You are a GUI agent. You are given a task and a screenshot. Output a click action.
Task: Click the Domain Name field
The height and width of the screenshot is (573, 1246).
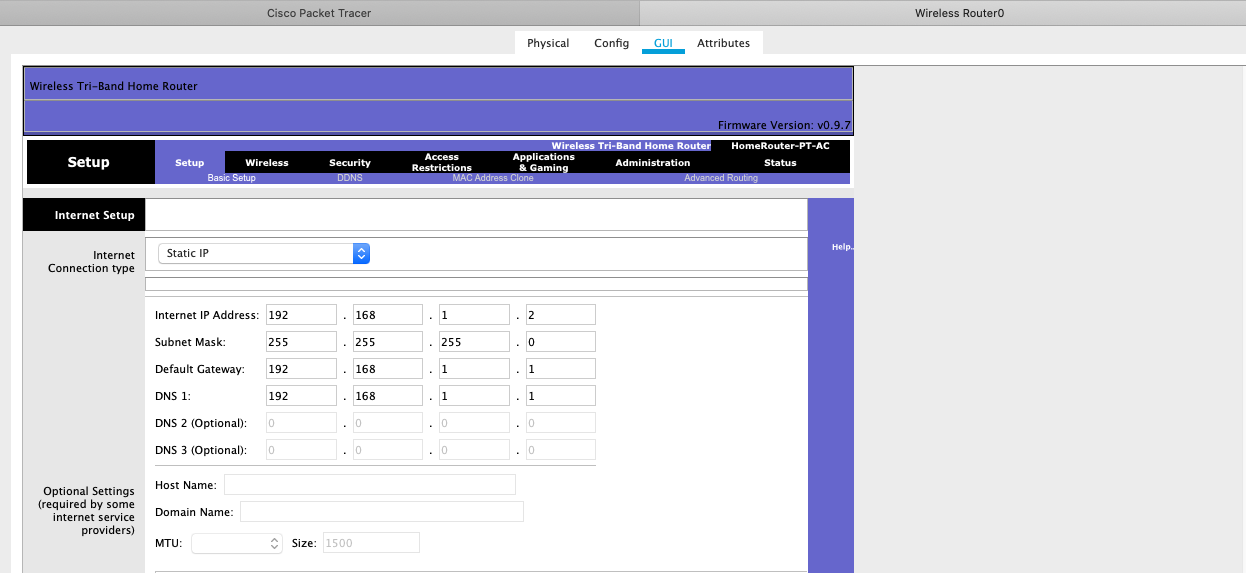pyautogui.click(x=382, y=511)
